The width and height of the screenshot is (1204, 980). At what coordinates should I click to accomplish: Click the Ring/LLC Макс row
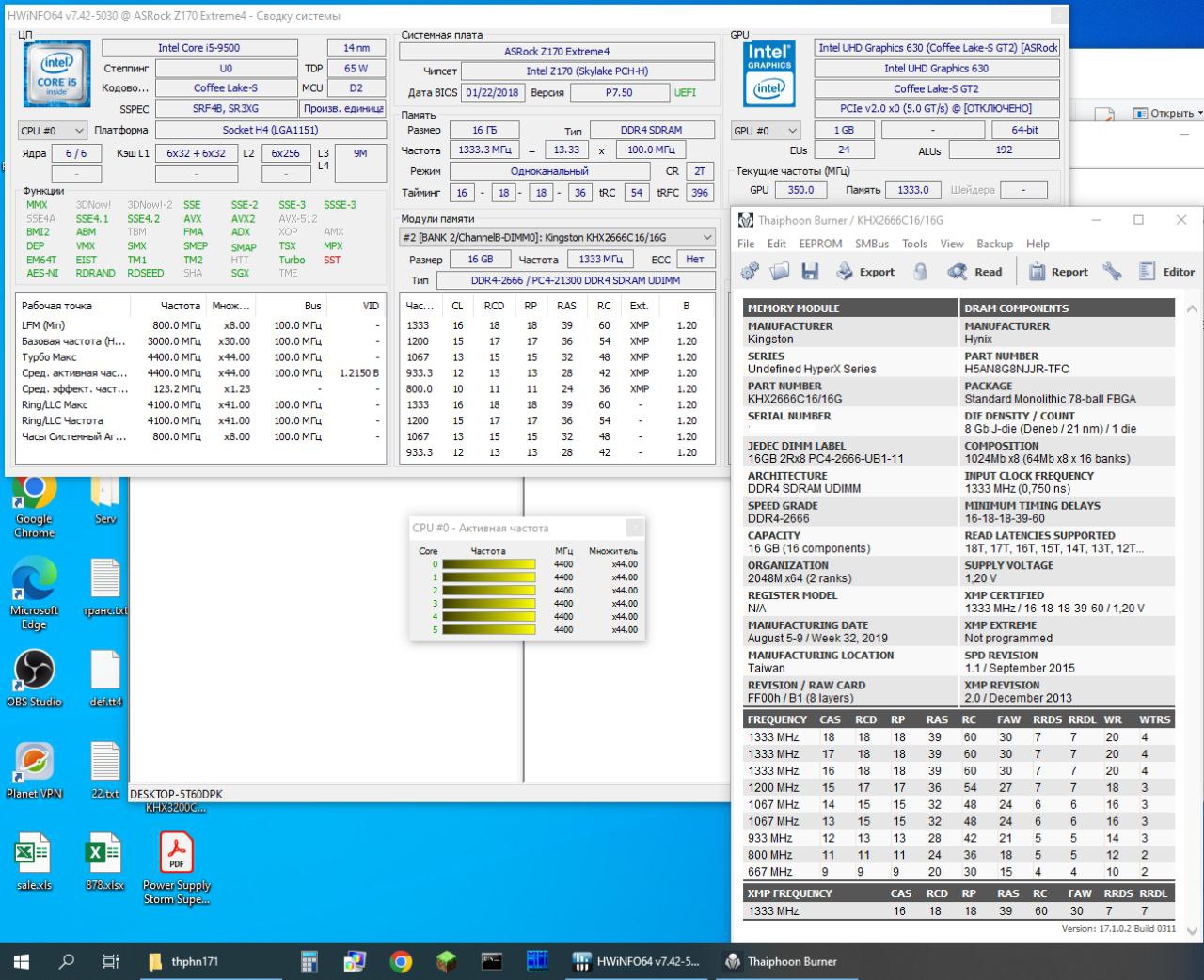[200, 405]
